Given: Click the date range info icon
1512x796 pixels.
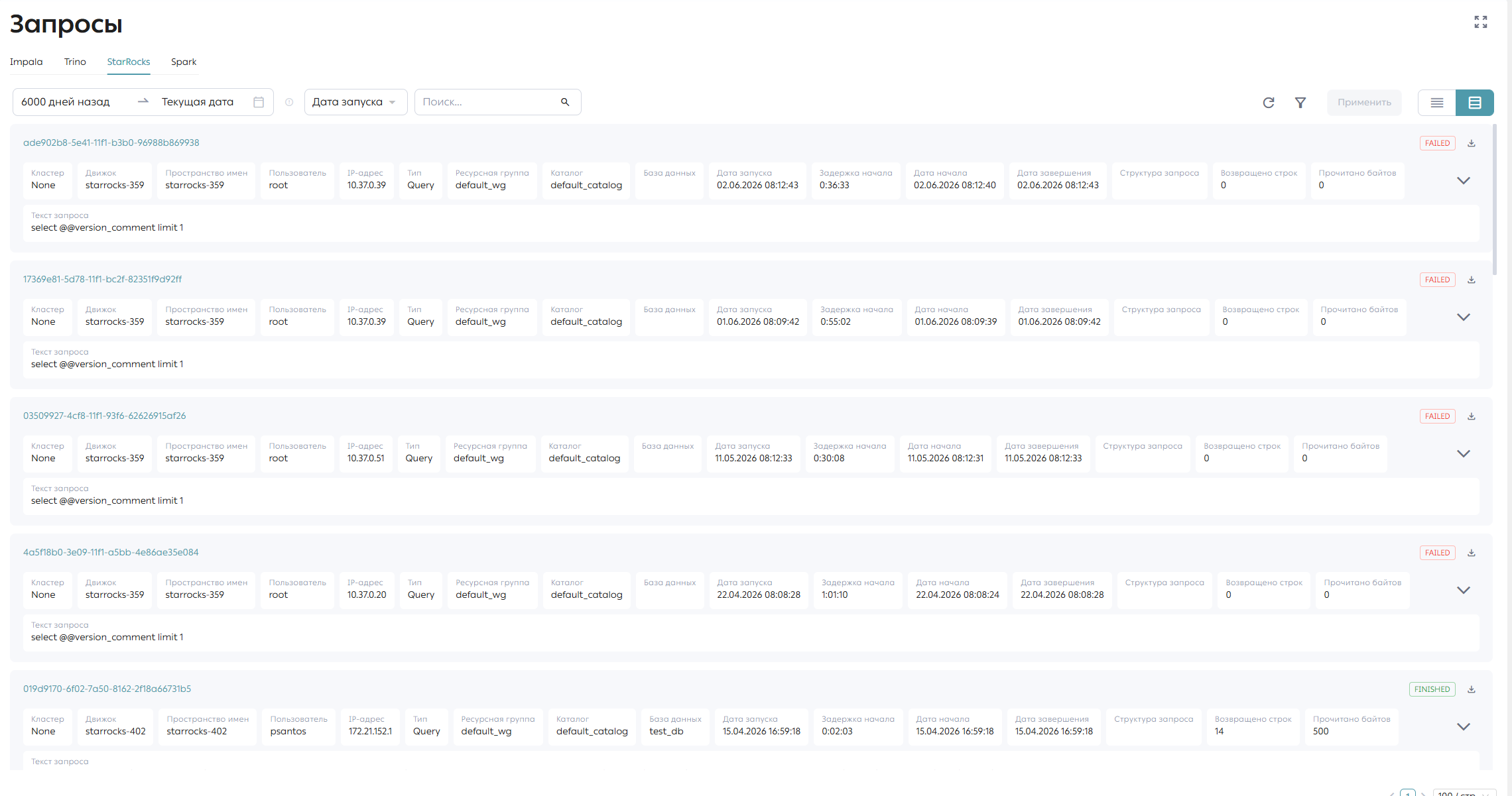Looking at the screenshot, I should pyautogui.click(x=289, y=102).
